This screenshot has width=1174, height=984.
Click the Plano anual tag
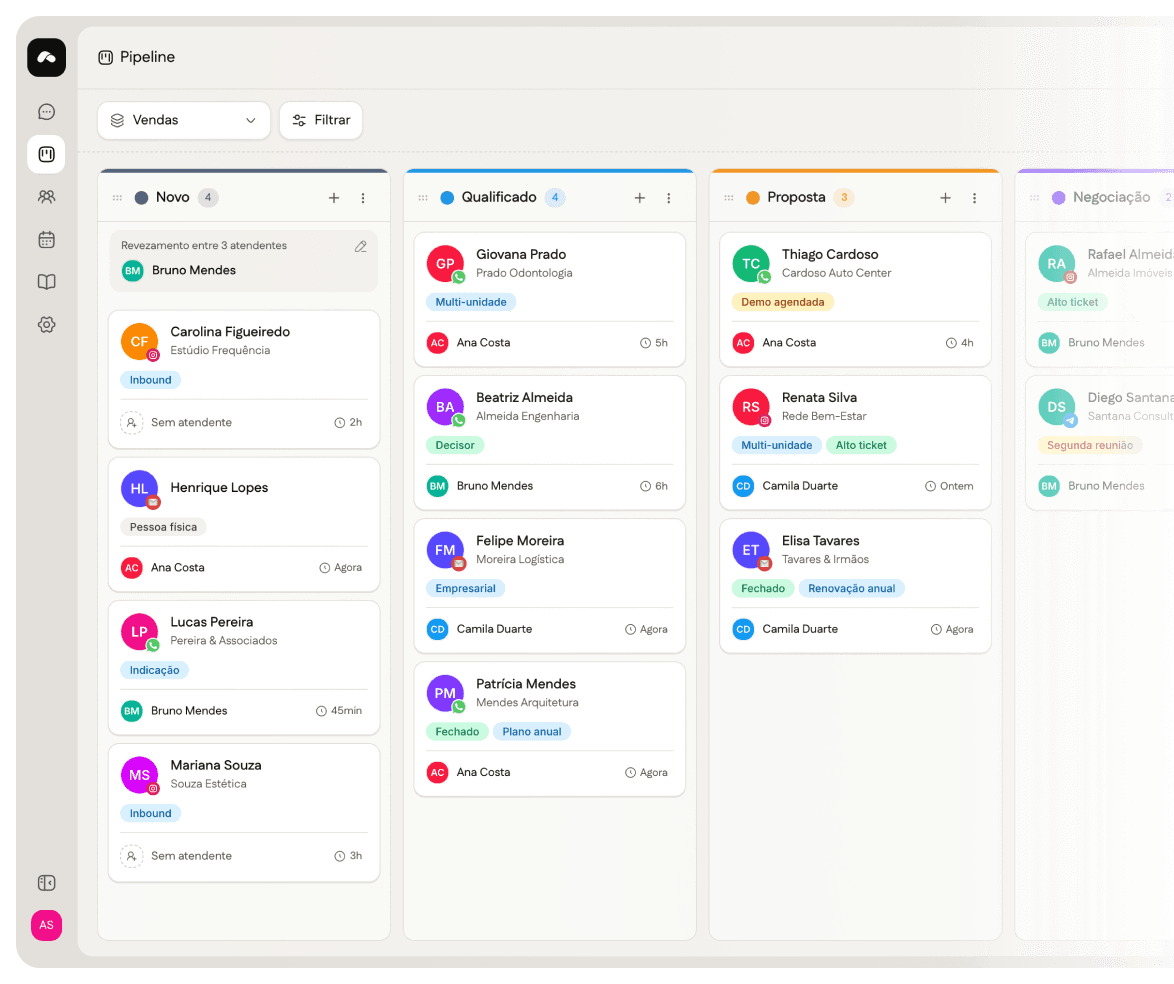click(x=532, y=732)
